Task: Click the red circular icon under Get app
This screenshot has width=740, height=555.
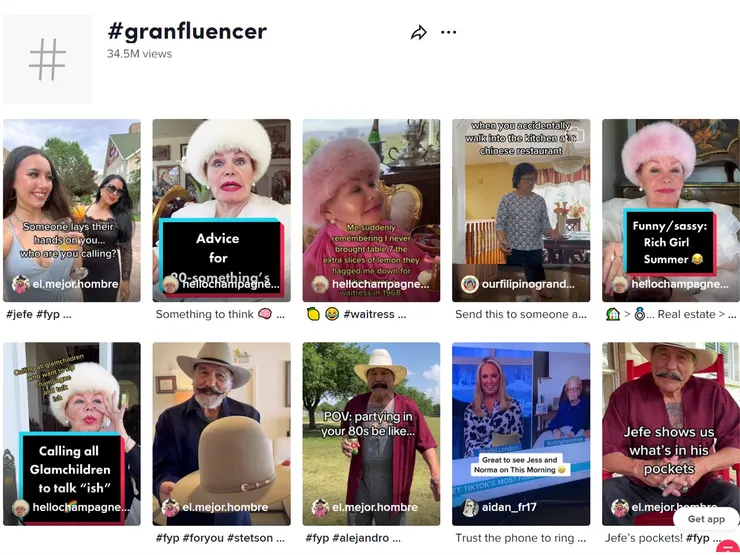Action: [728, 547]
